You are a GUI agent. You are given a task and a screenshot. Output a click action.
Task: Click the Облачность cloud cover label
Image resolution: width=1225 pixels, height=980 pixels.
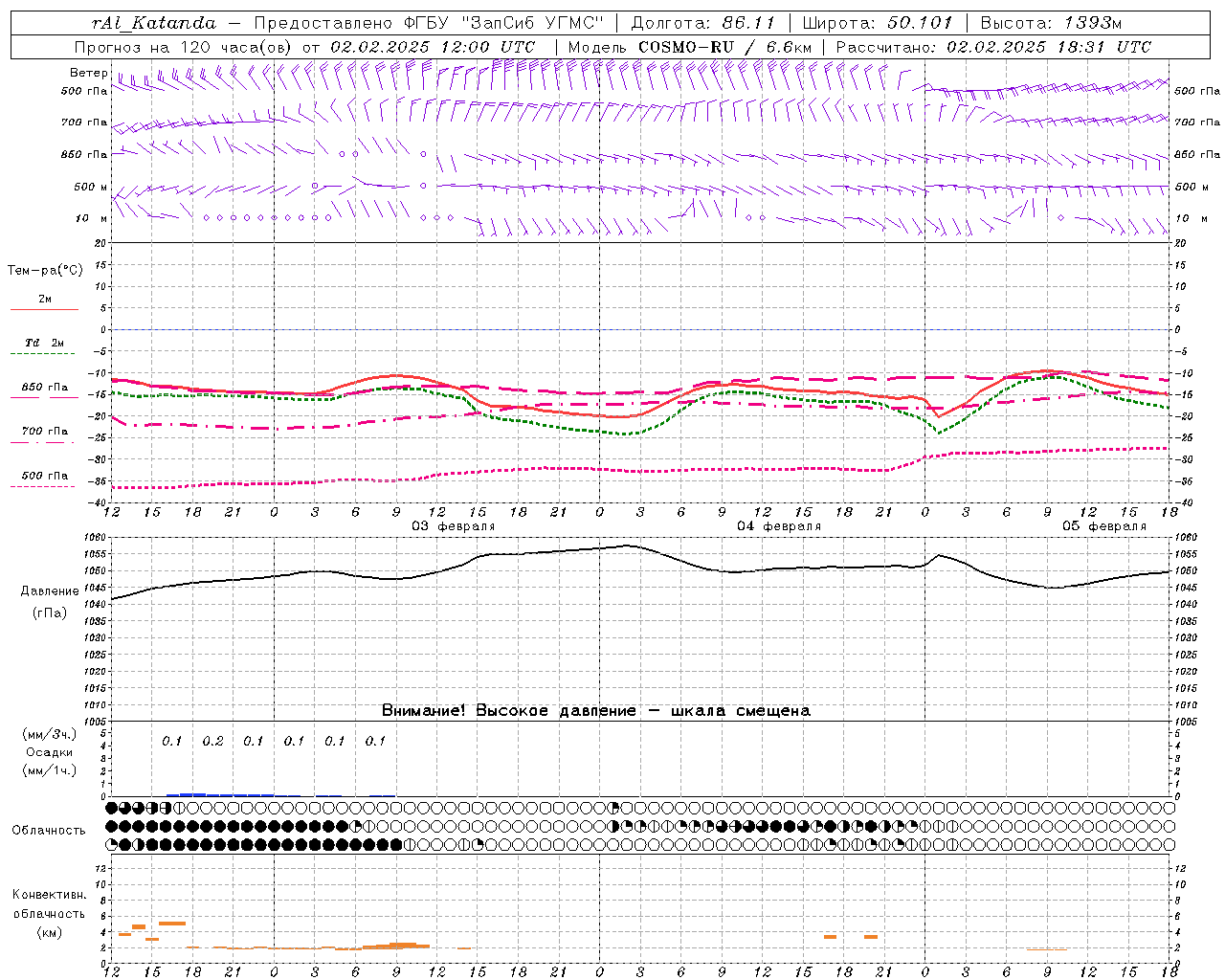pyautogui.click(x=49, y=831)
